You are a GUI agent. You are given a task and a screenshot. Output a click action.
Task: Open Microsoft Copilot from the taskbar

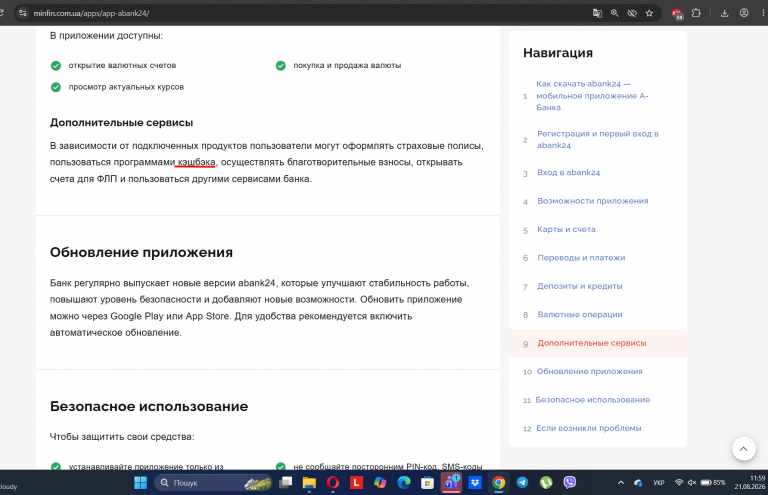pos(380,483)
